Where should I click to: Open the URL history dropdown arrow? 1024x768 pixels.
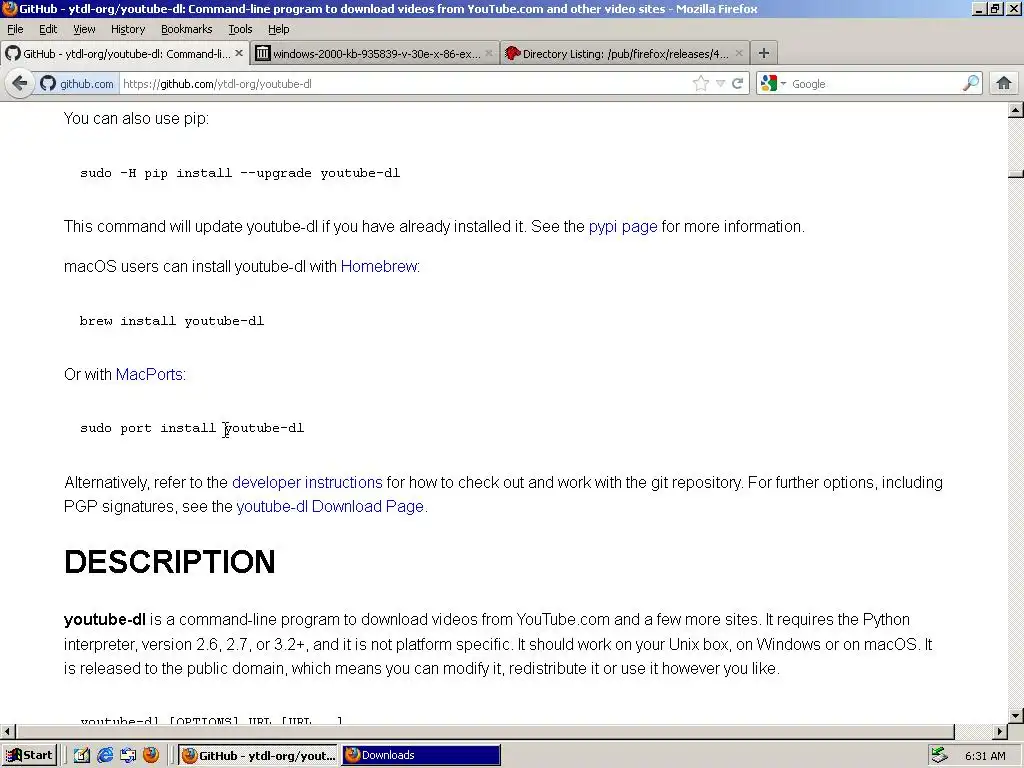click(720, 84)
